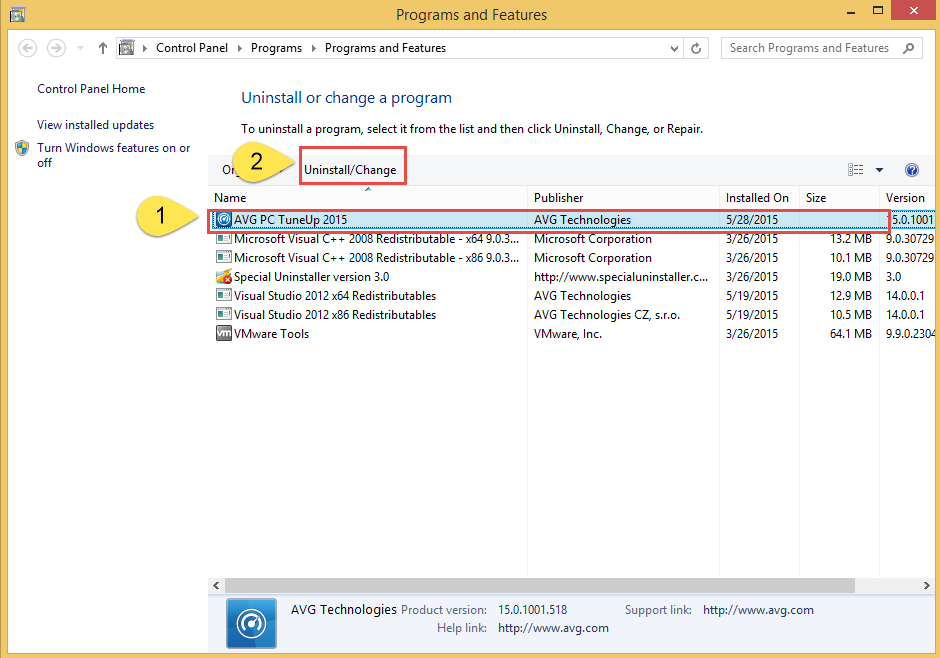Click Programs and Features breadcrumb
This screenshot has width=940, height=658.
coord(385,48)
